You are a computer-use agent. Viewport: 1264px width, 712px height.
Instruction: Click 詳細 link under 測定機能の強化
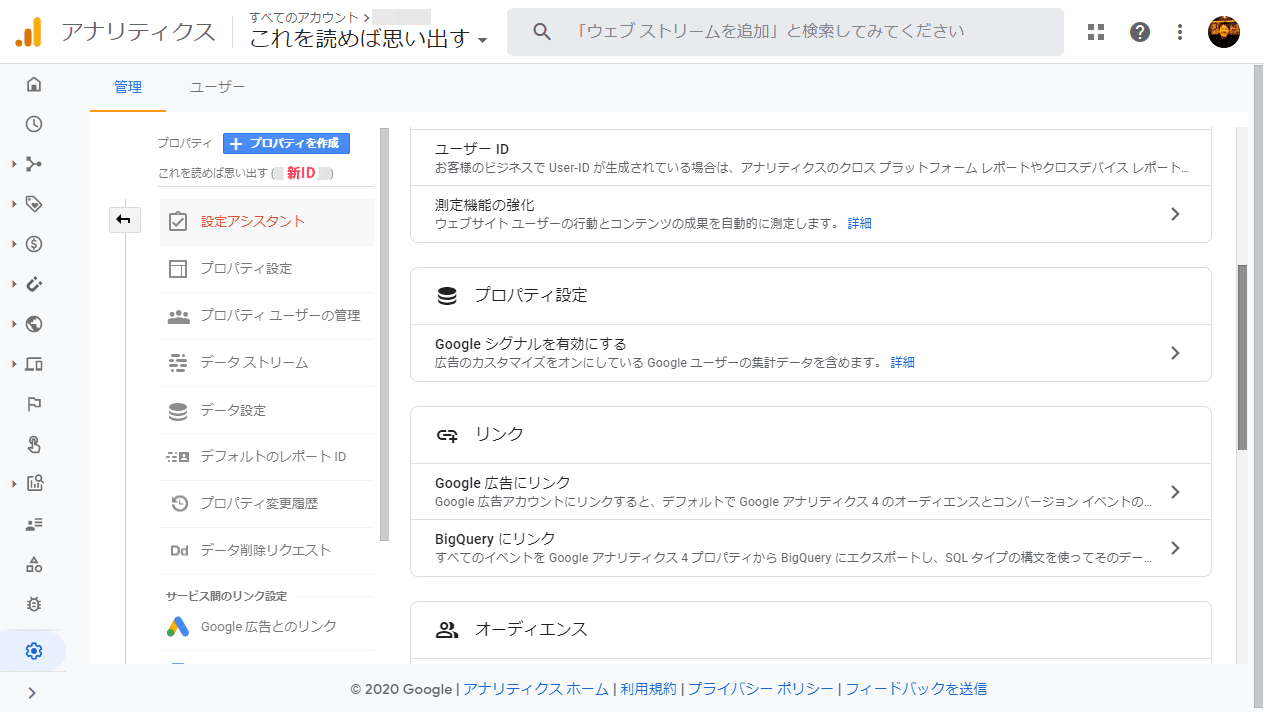coord(859,224)
